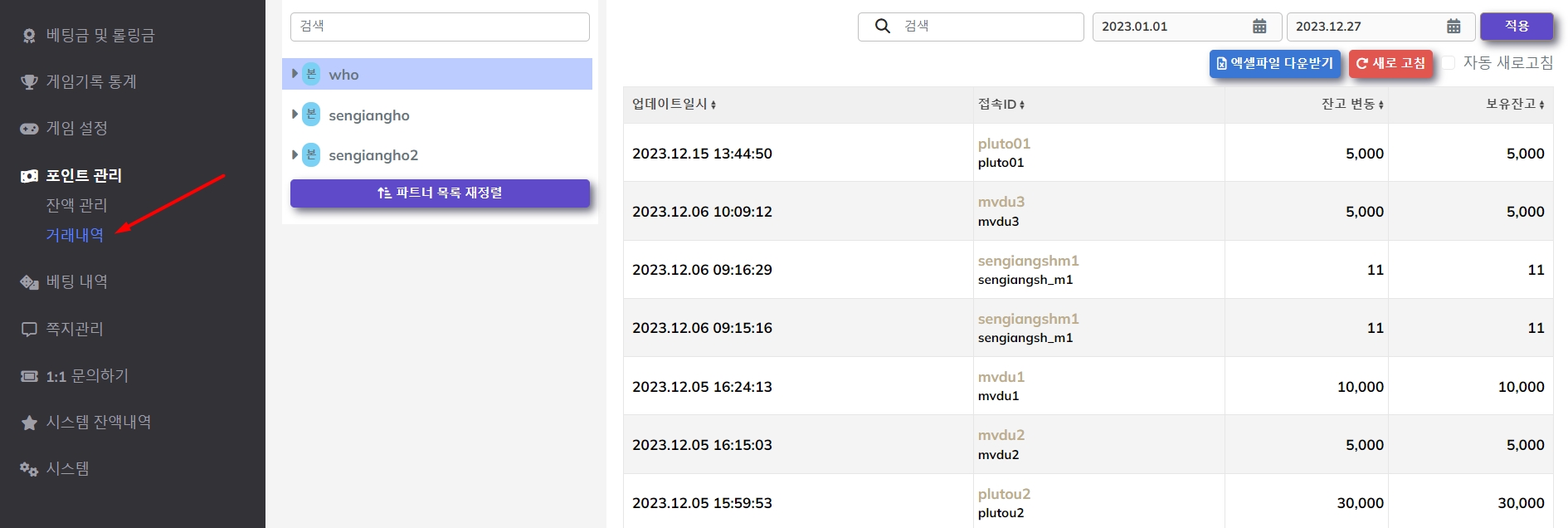Click the badge icon next to sengiangho
1568x528 pixels.
pos(311,115)
